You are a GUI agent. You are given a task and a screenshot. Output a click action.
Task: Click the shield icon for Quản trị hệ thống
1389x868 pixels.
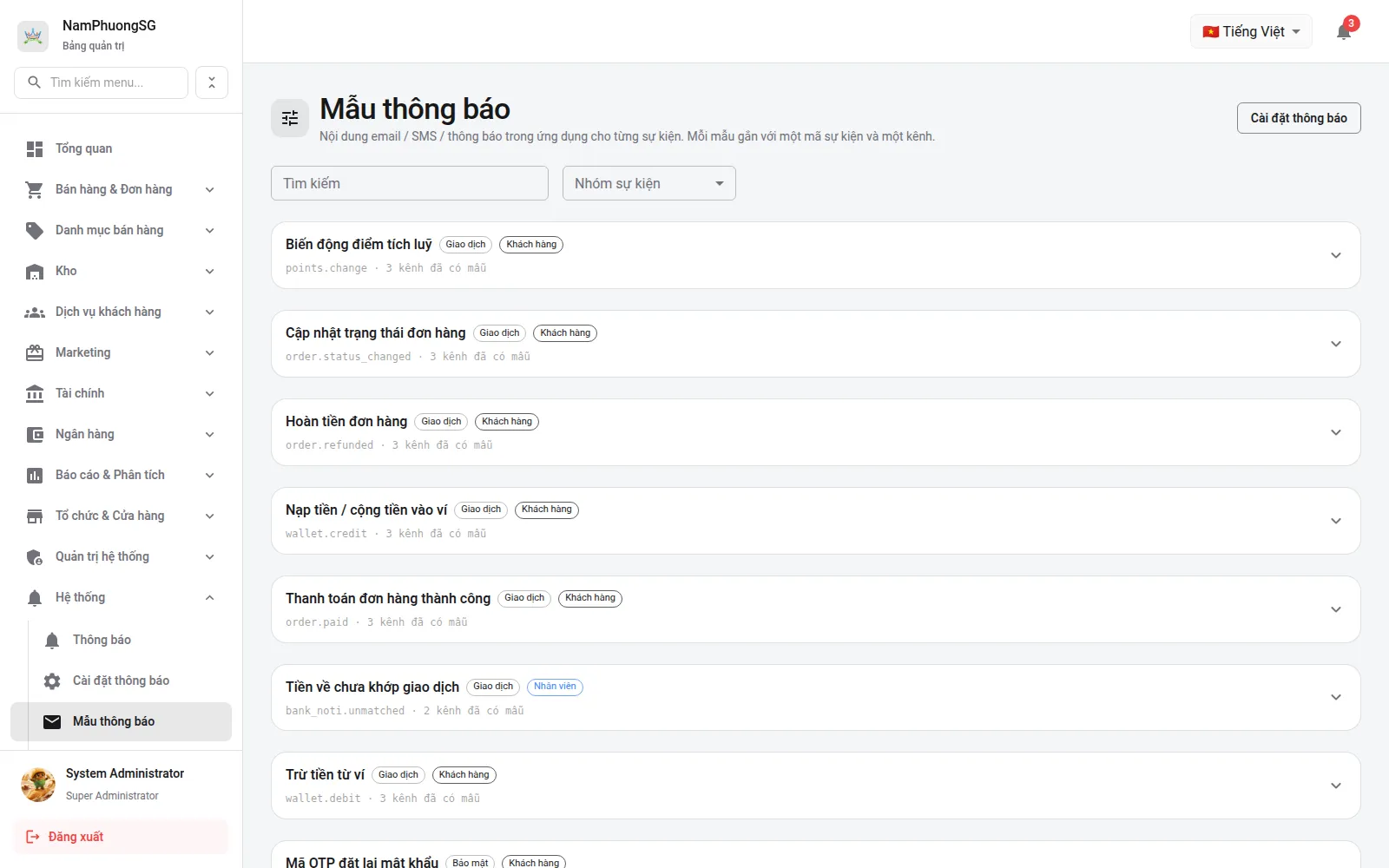point(35,557)
